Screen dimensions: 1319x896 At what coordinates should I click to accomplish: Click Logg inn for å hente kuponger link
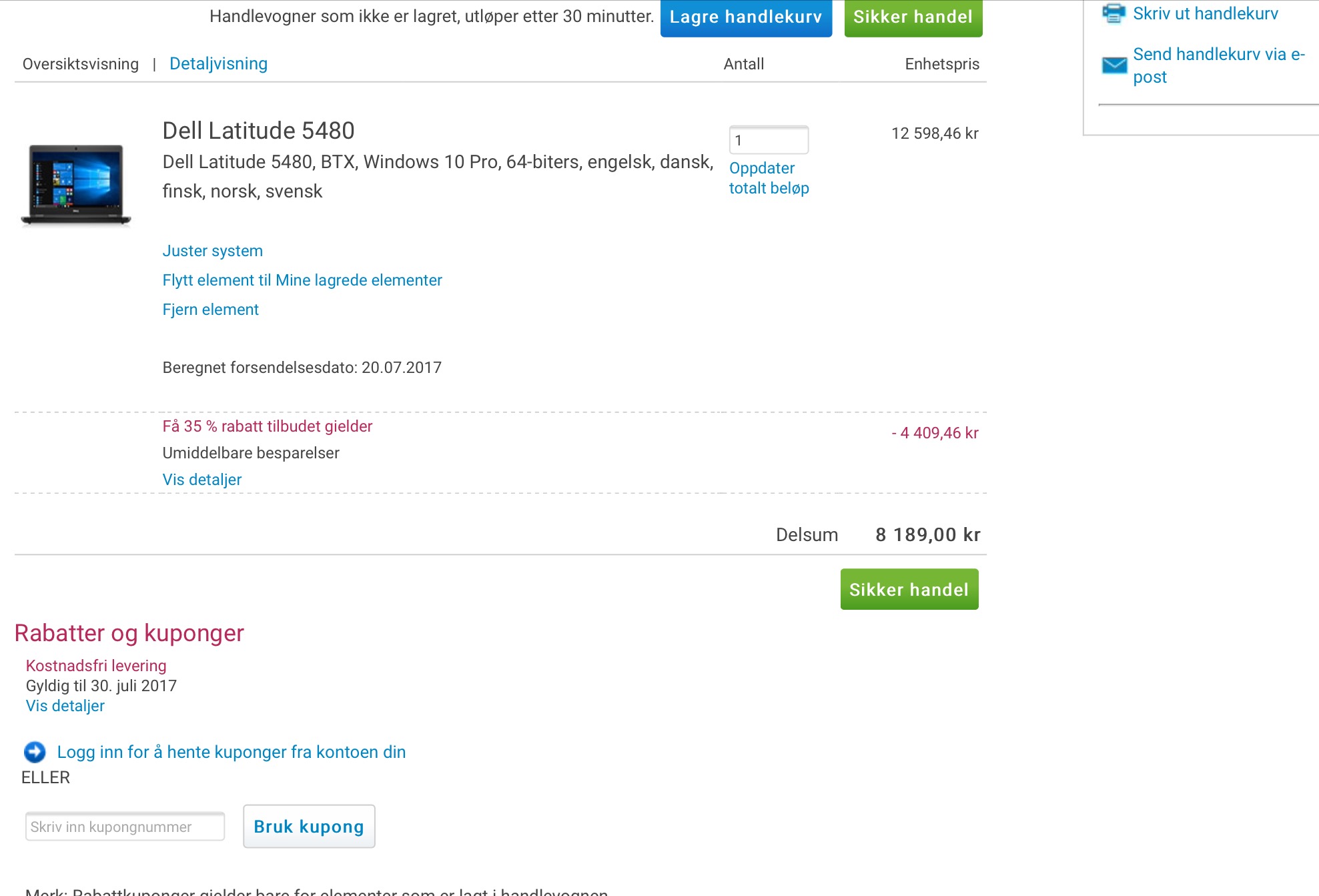(x=232, y=752)
